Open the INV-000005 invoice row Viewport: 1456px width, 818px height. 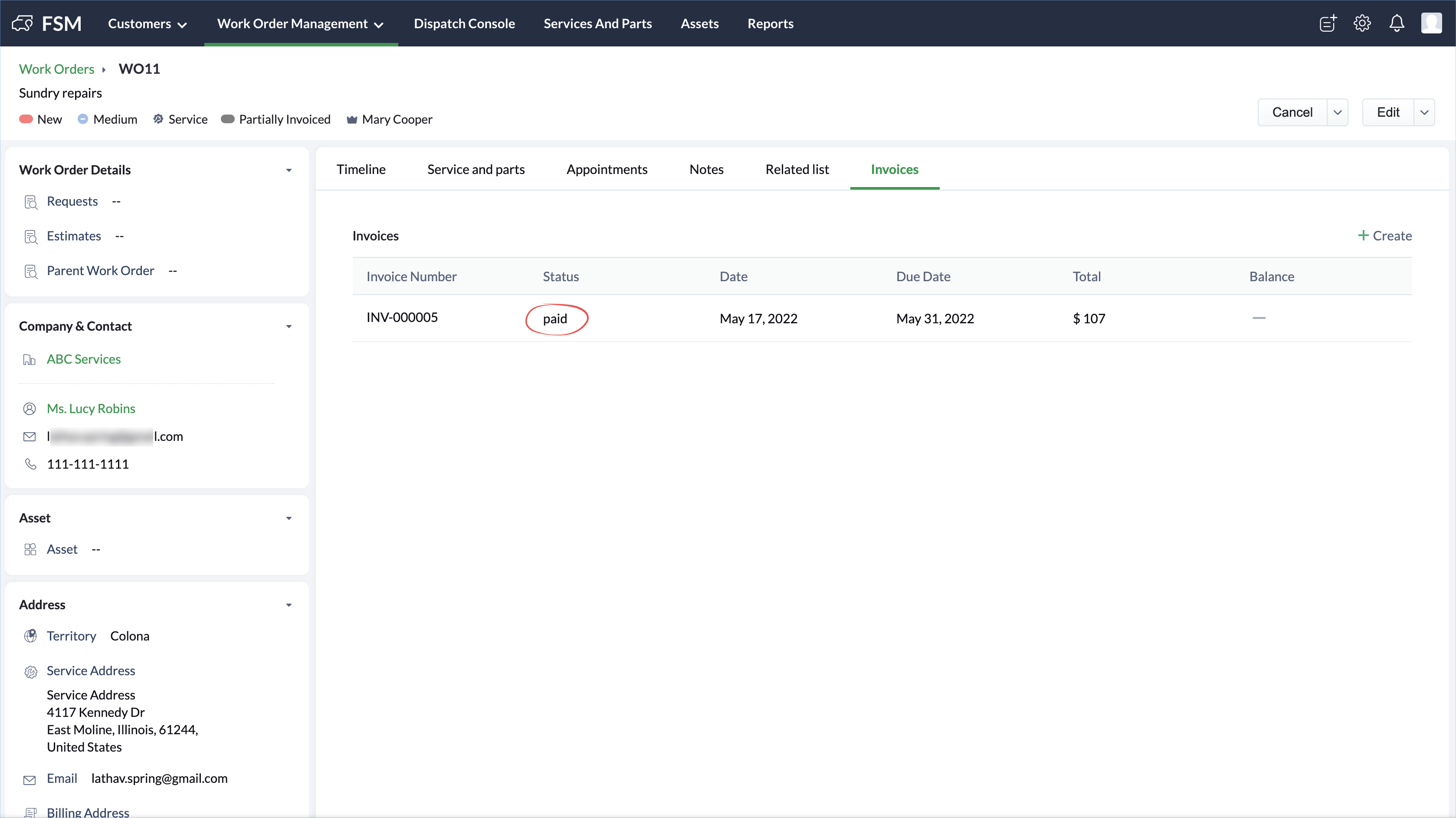coord(402,318)
